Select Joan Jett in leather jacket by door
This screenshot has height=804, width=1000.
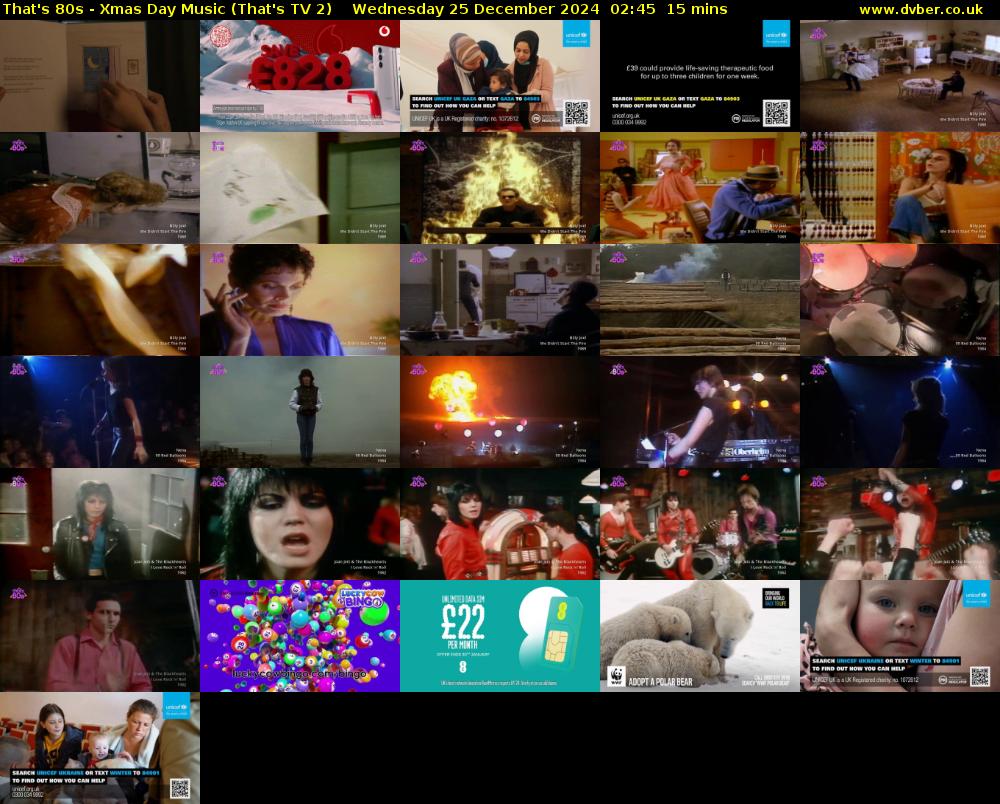coord(99,524)
